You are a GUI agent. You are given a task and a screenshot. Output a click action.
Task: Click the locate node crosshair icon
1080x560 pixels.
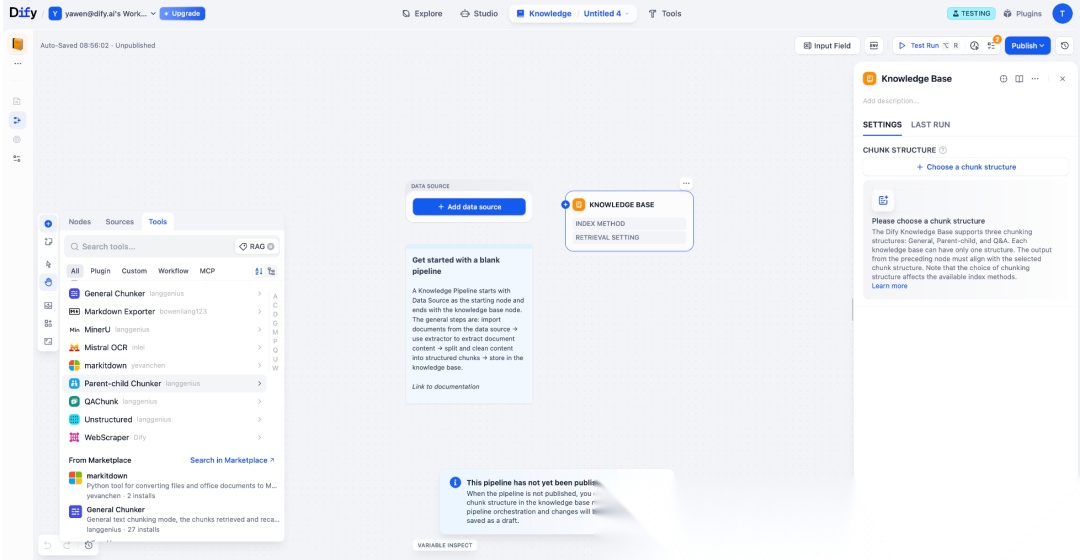[x=1003, y=79]
